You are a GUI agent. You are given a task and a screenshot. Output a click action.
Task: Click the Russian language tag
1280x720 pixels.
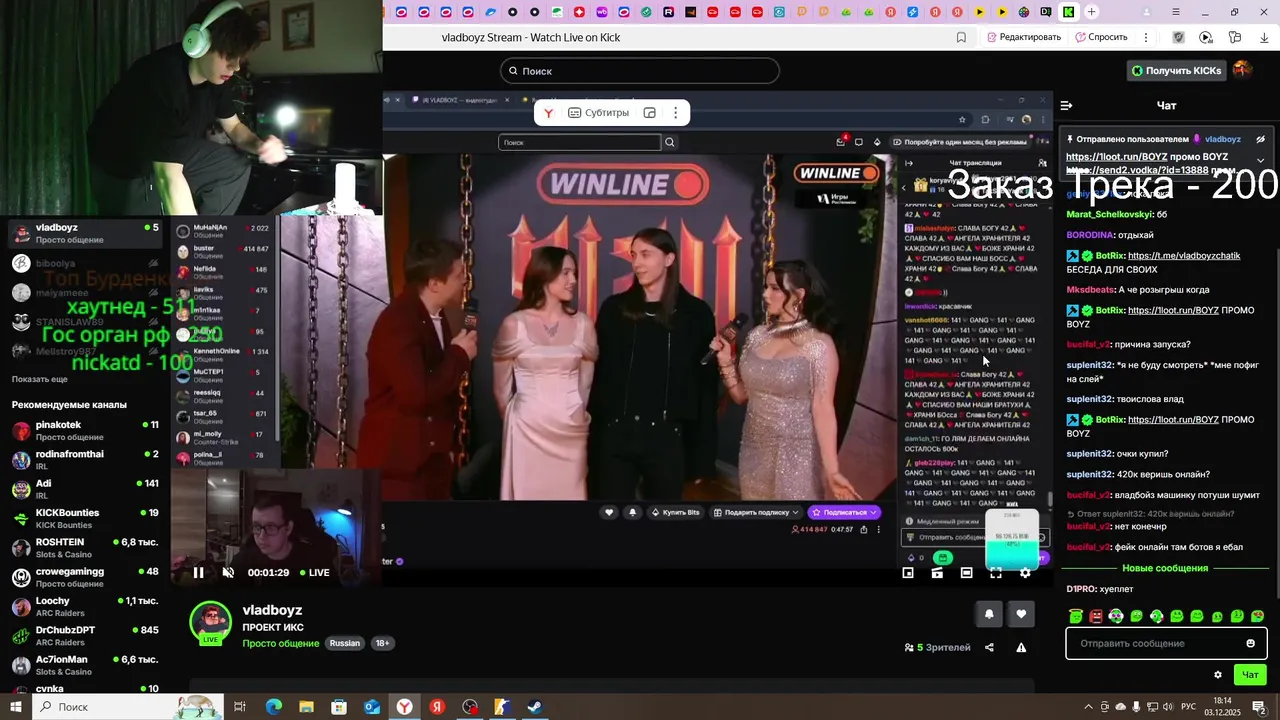345,643
